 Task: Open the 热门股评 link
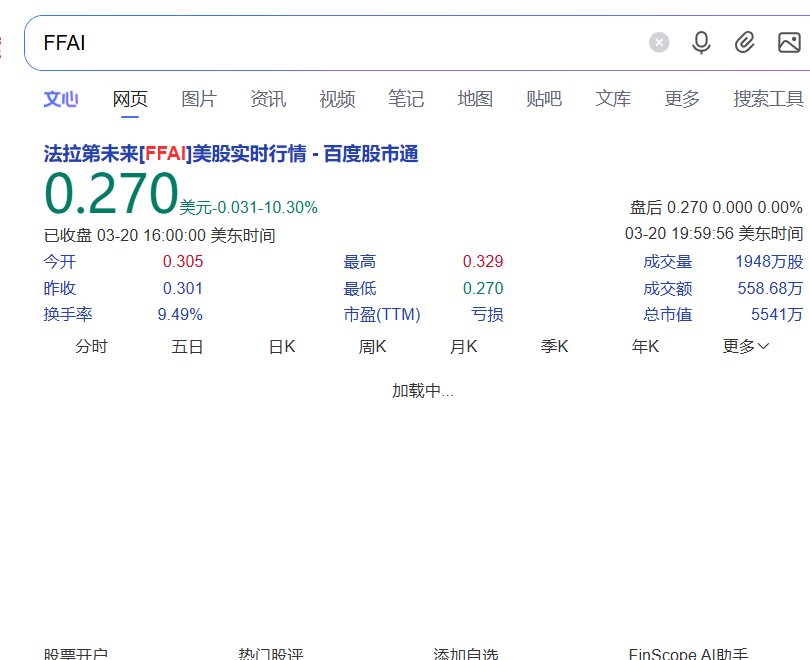pos(271,654)
